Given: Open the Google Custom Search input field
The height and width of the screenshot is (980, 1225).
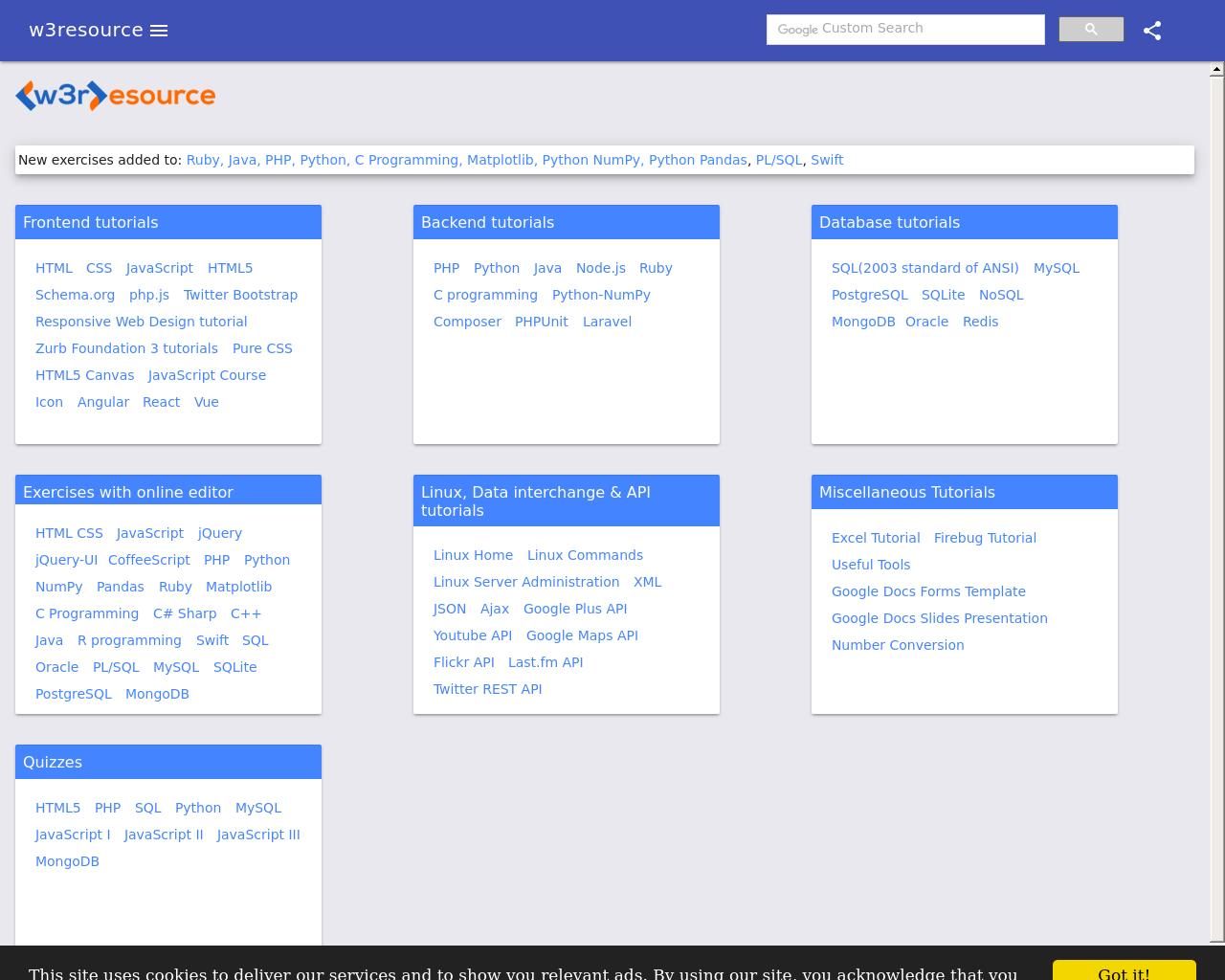Looking at the screenshot, I should click(905, 30).
